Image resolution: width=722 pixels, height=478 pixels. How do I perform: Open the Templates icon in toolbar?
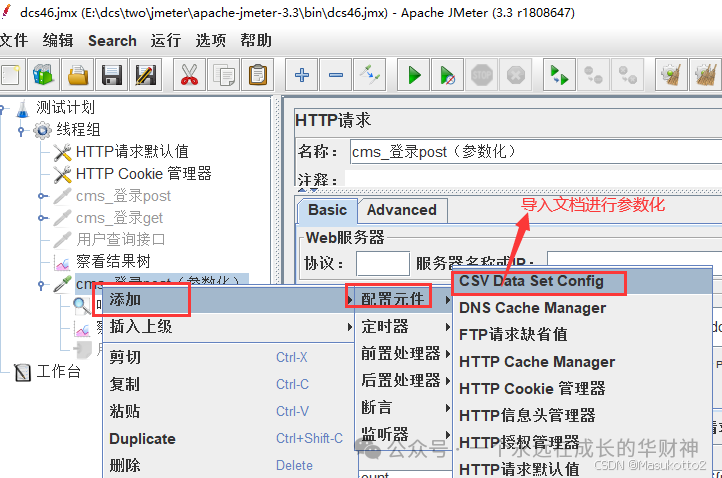(x=43, y=75)
